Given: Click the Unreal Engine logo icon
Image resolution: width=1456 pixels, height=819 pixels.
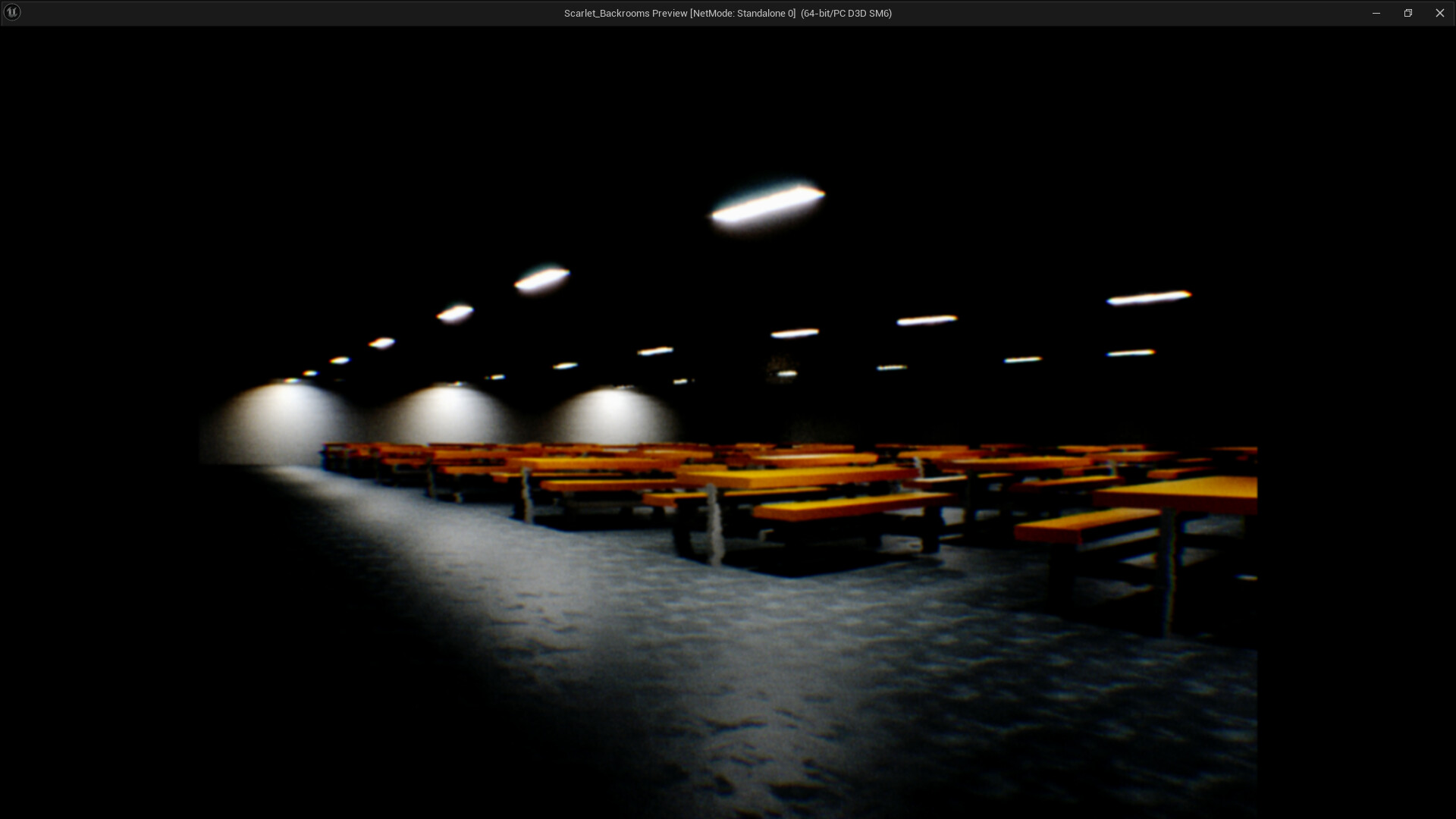Looking at the screenshot, I should (x=12, y=12).
